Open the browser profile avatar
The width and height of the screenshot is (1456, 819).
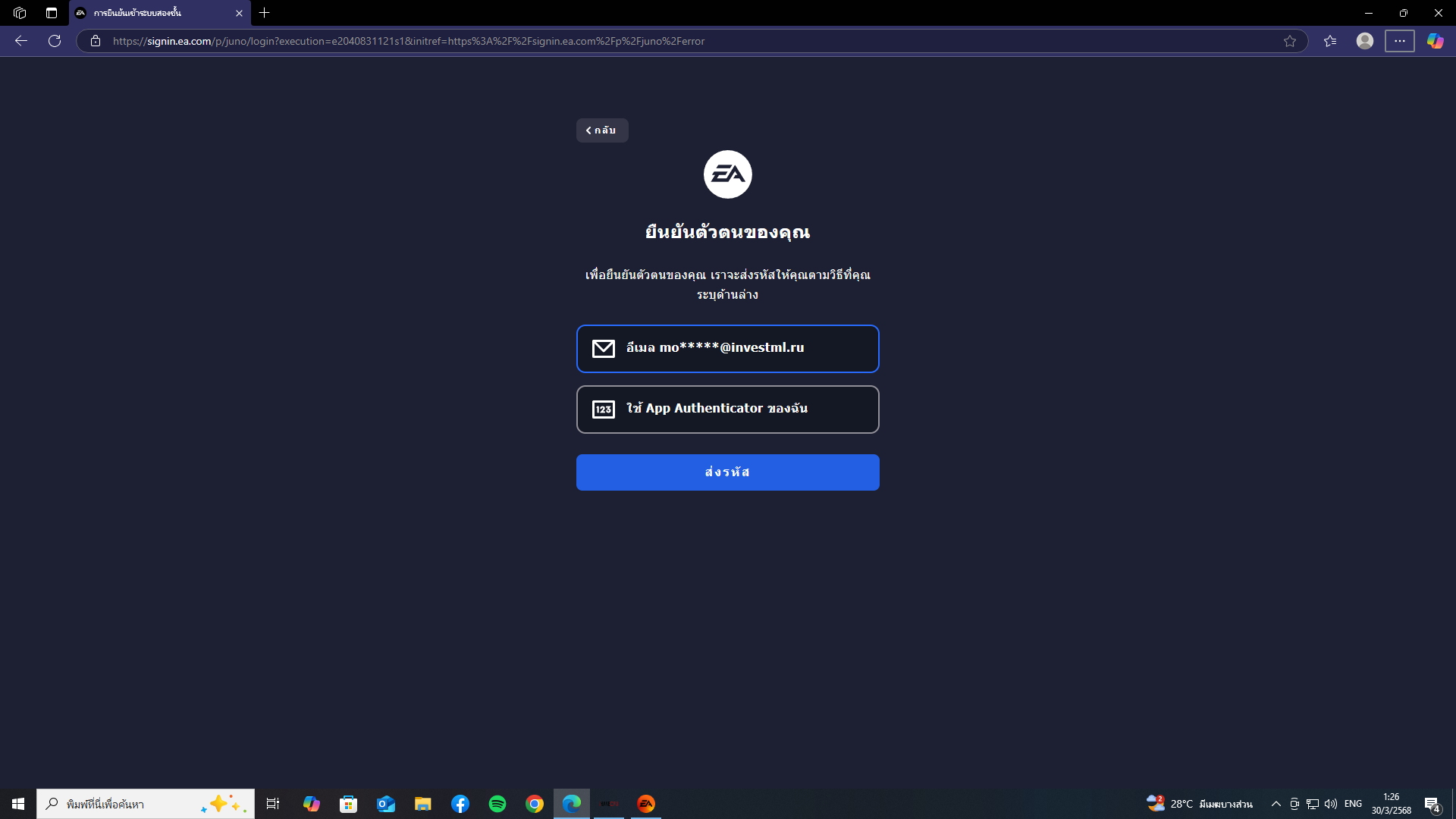tap(1365, 41)
